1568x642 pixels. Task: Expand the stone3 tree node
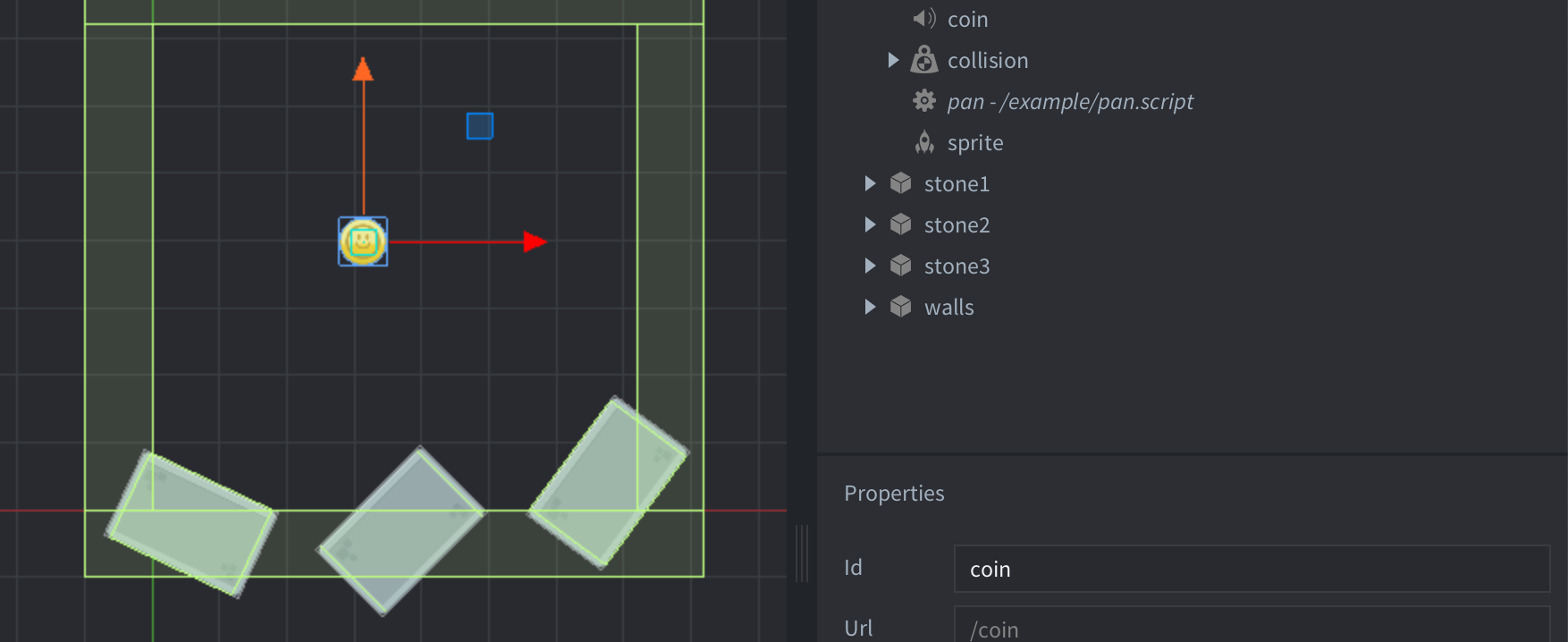(870, 266)
